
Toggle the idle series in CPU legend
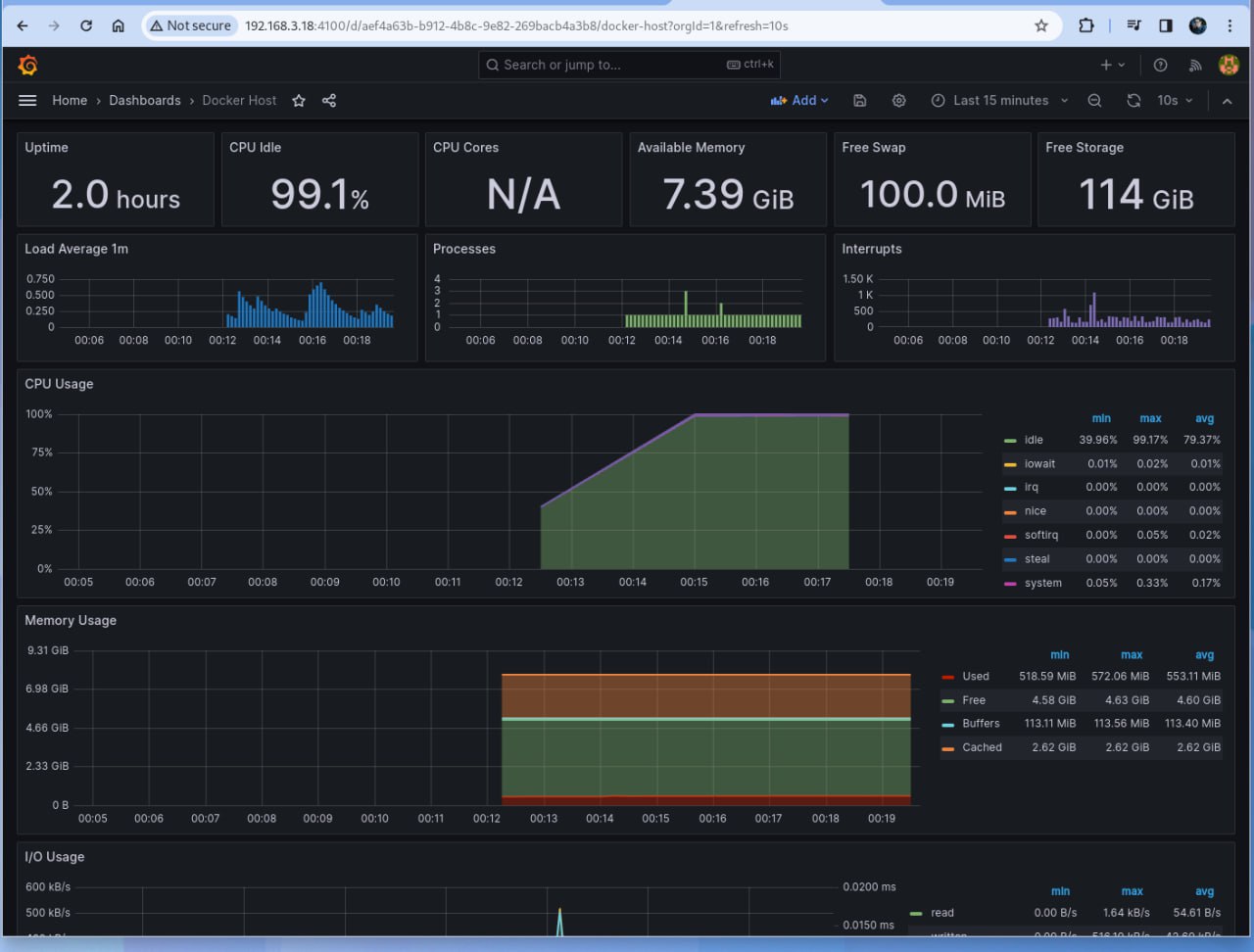coord(1034,440)
